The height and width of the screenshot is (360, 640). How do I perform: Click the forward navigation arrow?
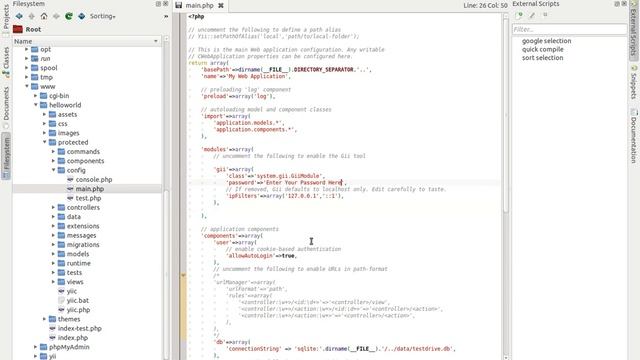pyautogui.click(x=56, y=16)
